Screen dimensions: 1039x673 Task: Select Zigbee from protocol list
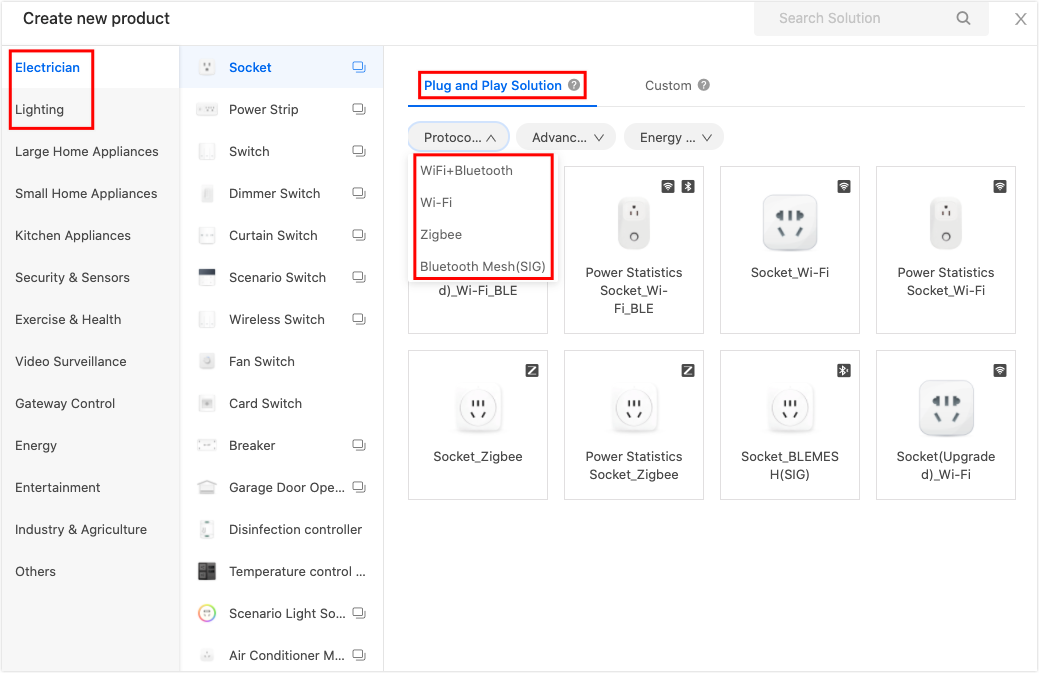click(x=441, y=234)
